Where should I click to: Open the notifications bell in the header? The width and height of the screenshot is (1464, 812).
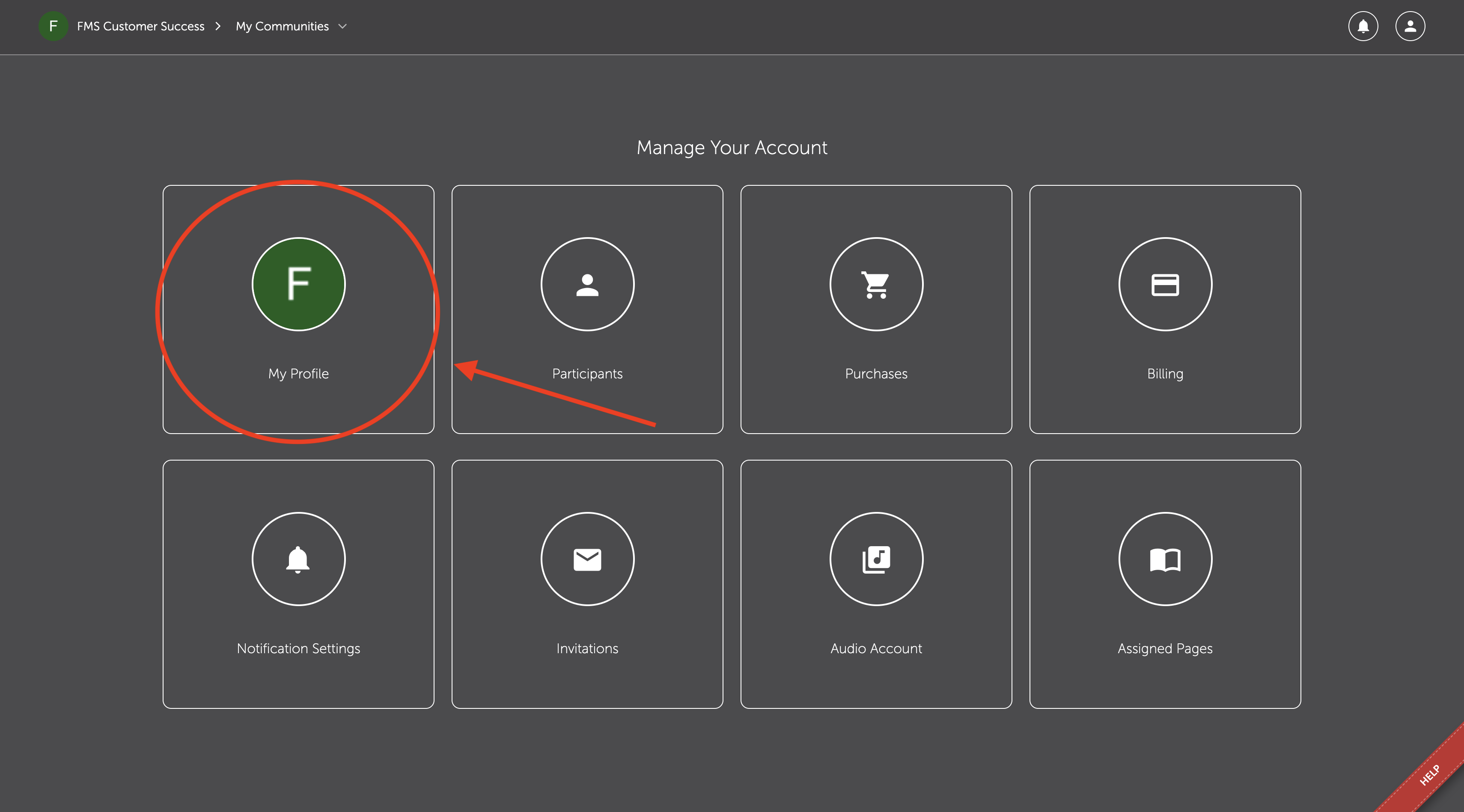click(1363, 26)
